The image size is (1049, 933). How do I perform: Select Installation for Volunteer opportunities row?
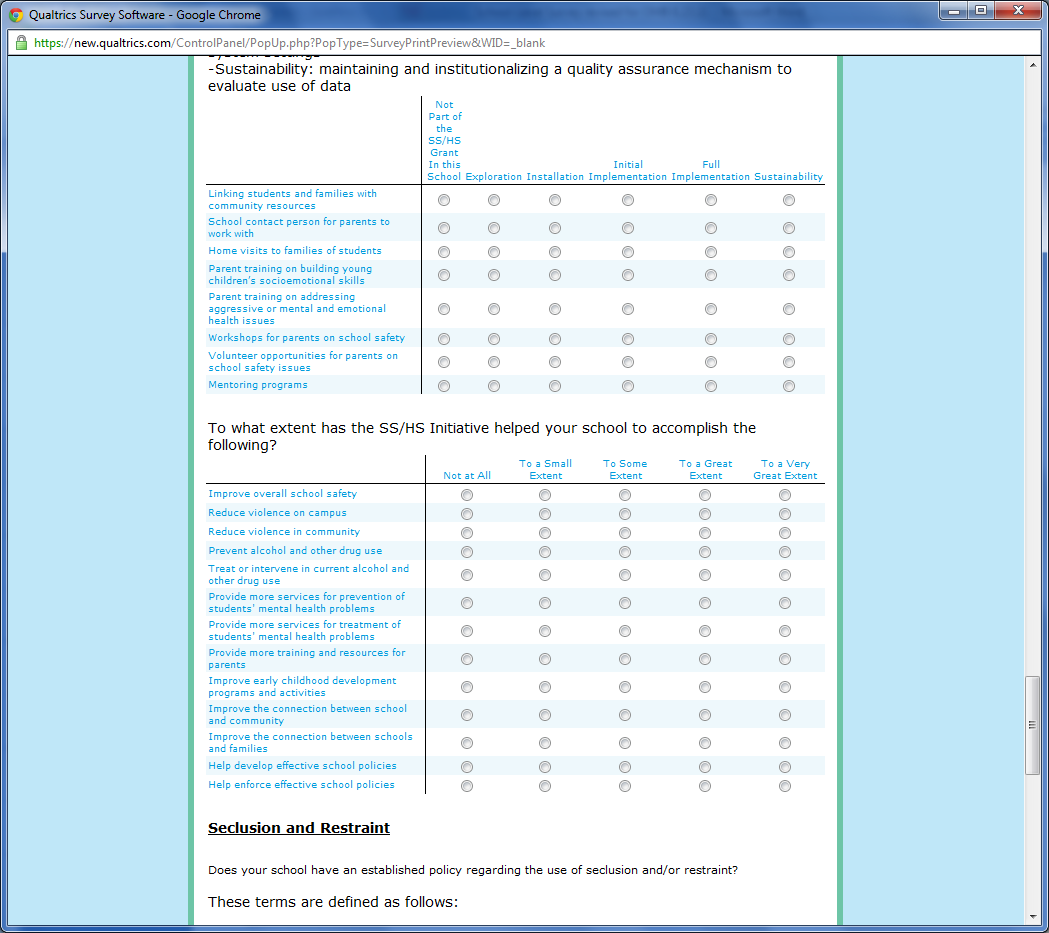click(555, 362)
